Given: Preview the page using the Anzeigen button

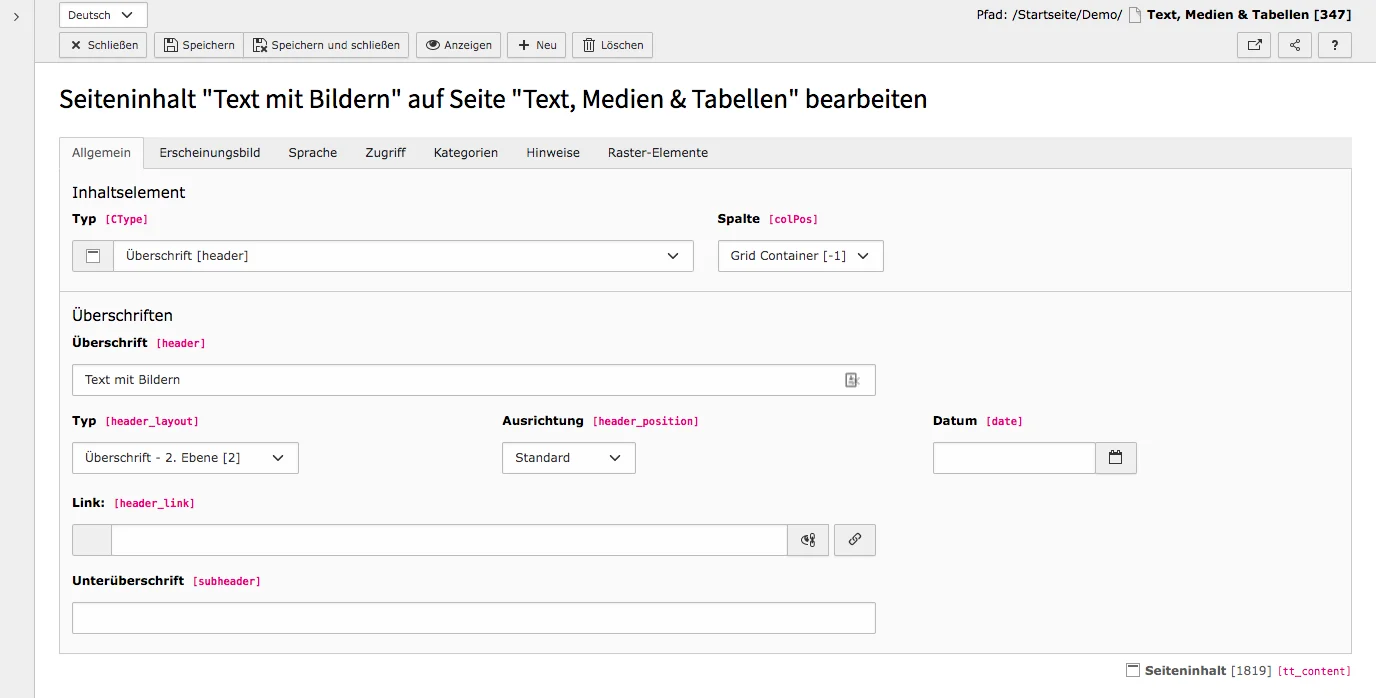Looking at the screenshot, I should [x=458, y=45].
